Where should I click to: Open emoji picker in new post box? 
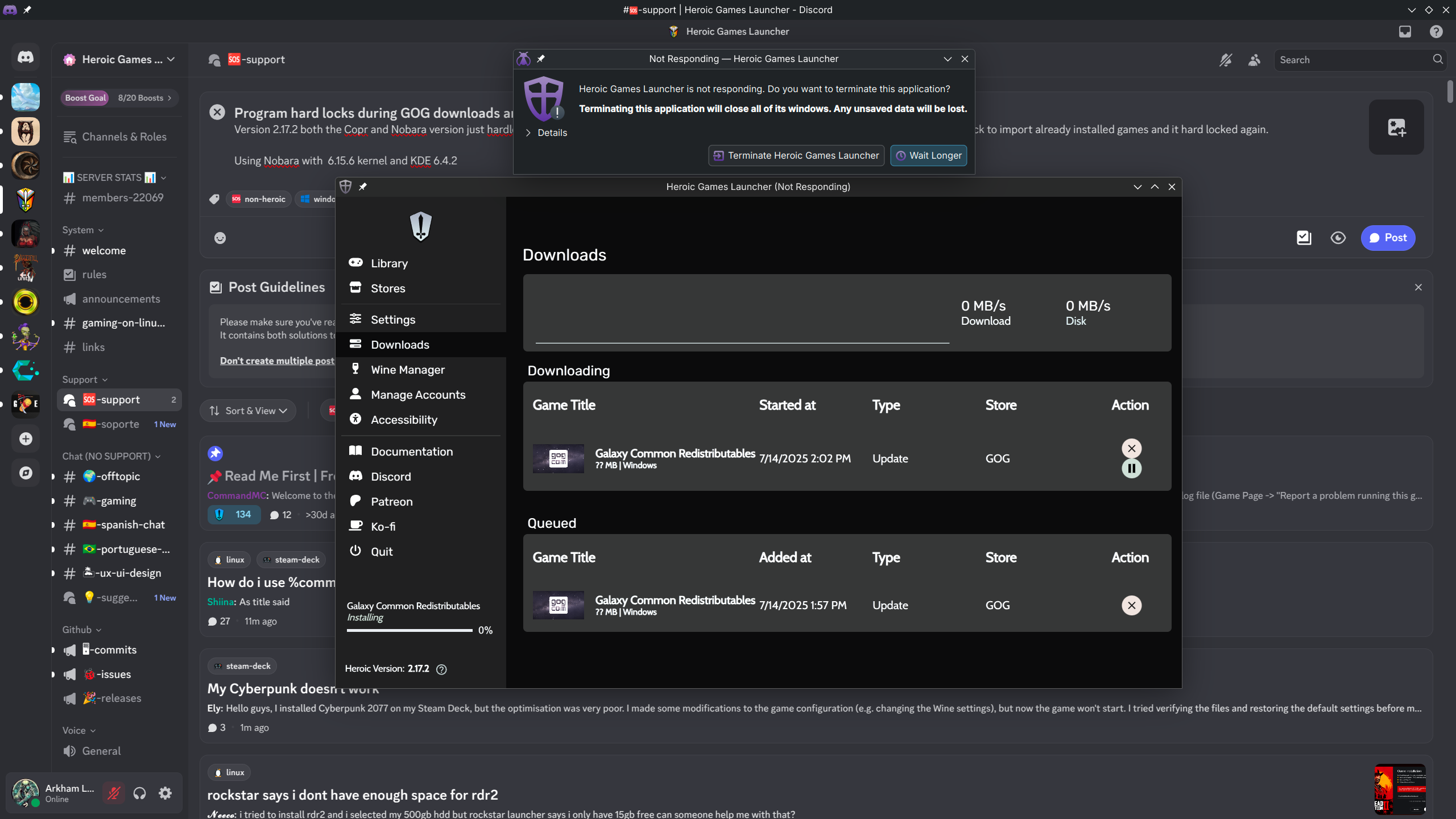[220, 238]
